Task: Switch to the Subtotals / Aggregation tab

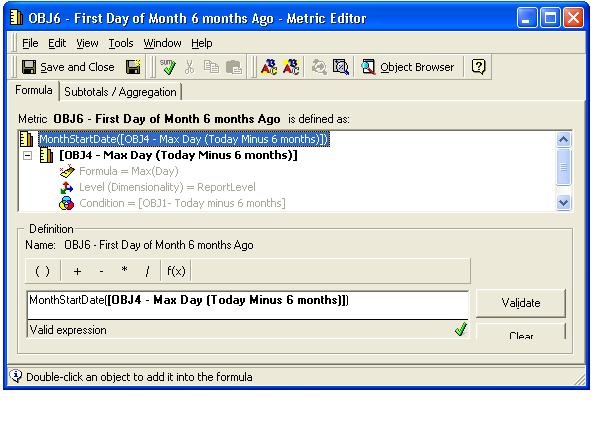Action: [x=120, y=92]
